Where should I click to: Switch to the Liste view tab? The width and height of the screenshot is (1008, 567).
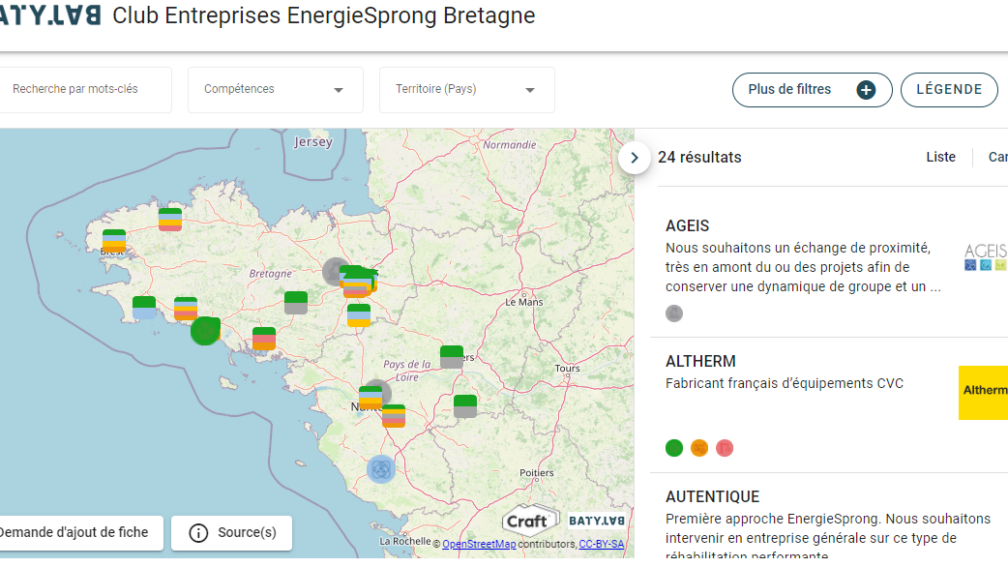(x=940, y=157)
